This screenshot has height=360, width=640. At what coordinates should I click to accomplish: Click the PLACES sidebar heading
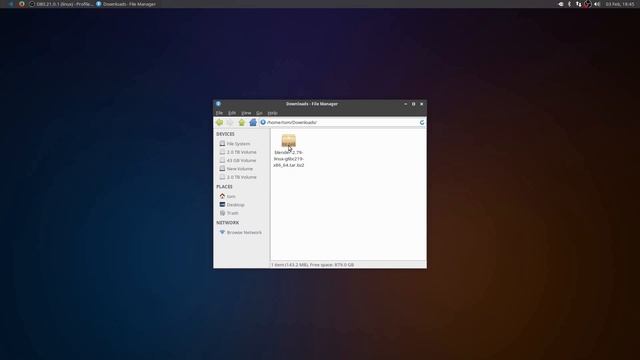click(224, 187)
